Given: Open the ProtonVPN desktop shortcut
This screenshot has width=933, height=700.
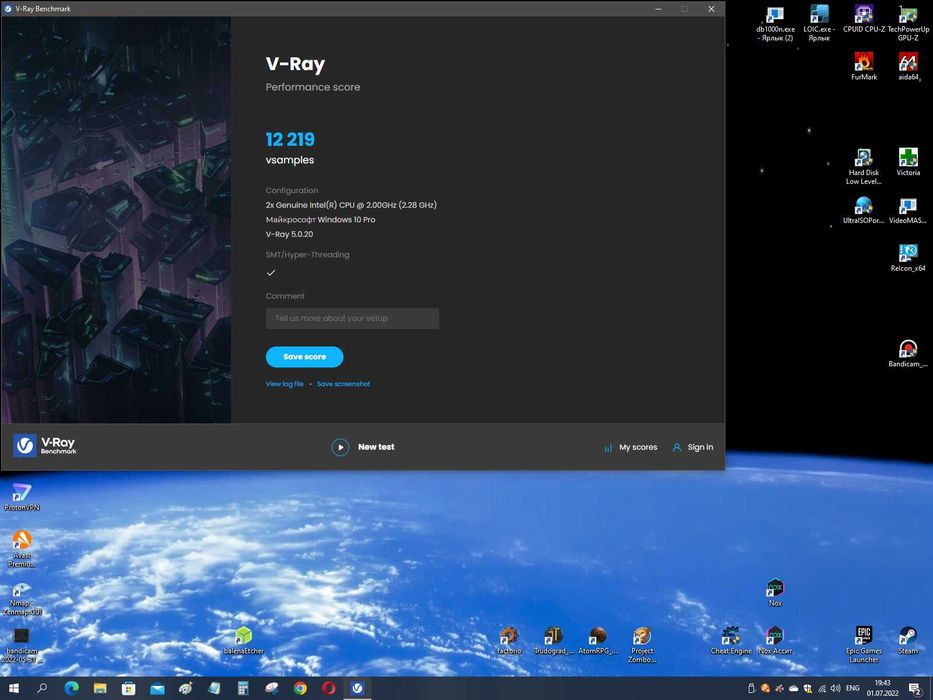Looking at the screenshot, I should click(22, 497).
